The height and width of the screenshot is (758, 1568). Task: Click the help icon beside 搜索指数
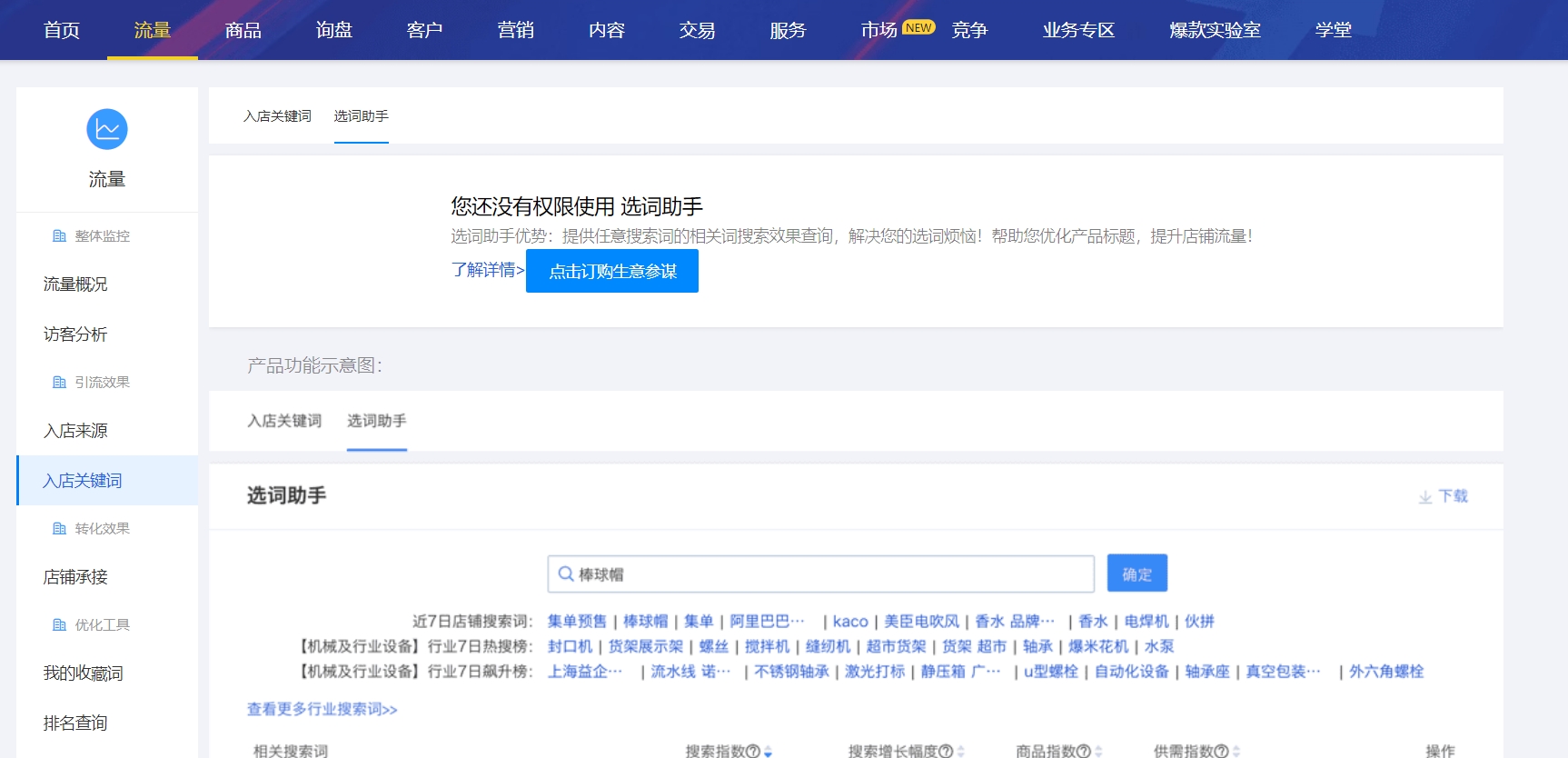pyautogui.click(x=753, y=752)
